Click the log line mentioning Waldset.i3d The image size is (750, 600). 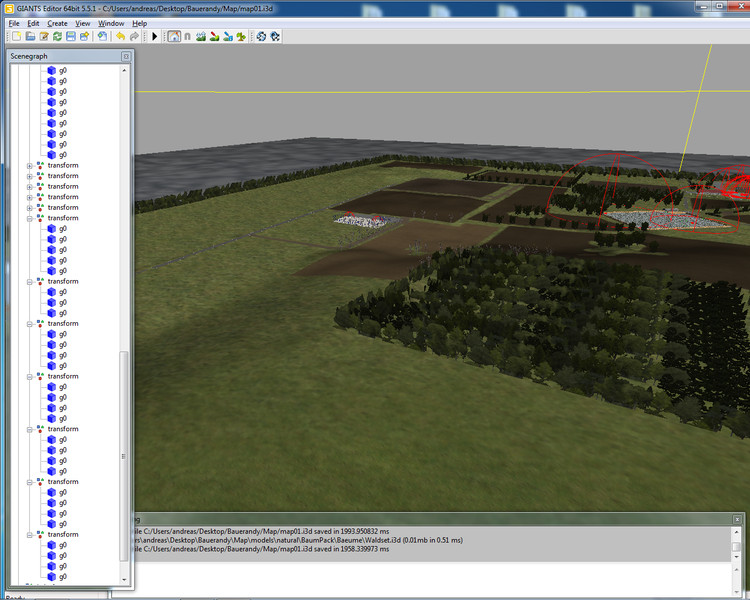tap(298, 540)
